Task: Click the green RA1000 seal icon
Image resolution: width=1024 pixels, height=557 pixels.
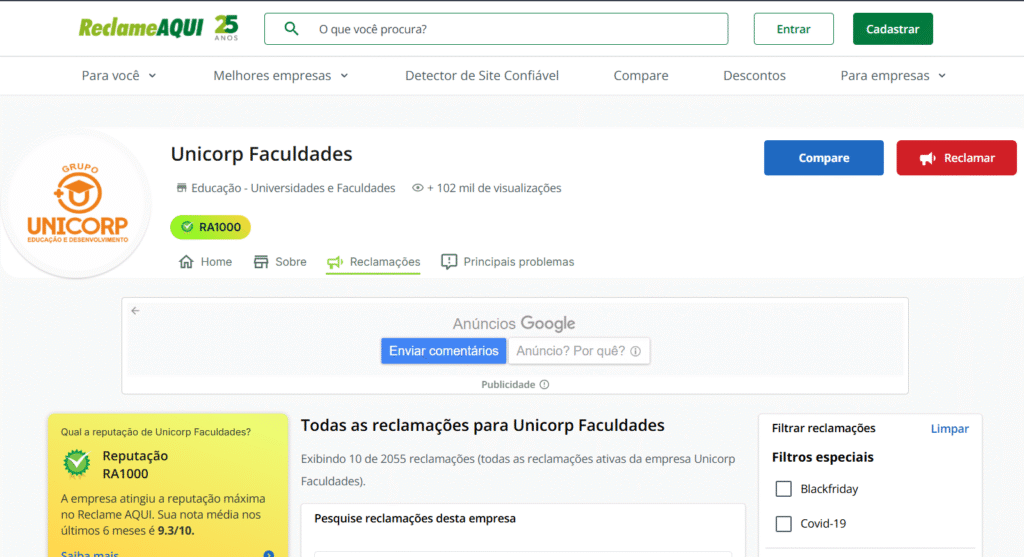Action: click(77, 464)
